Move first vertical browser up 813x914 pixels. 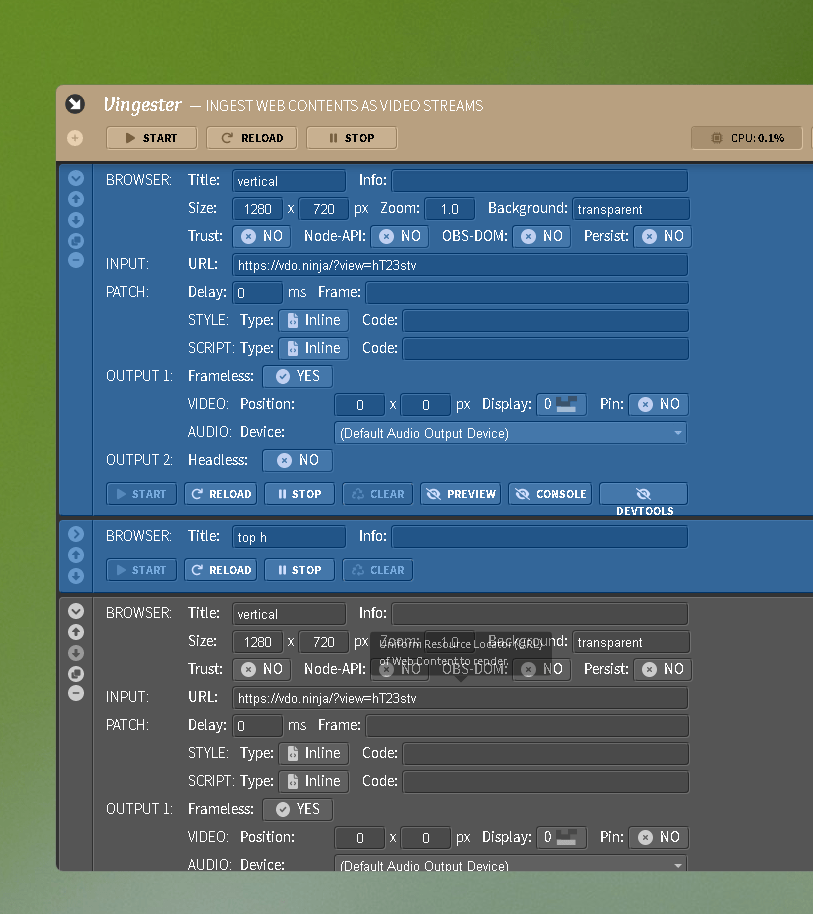[76, 199]
